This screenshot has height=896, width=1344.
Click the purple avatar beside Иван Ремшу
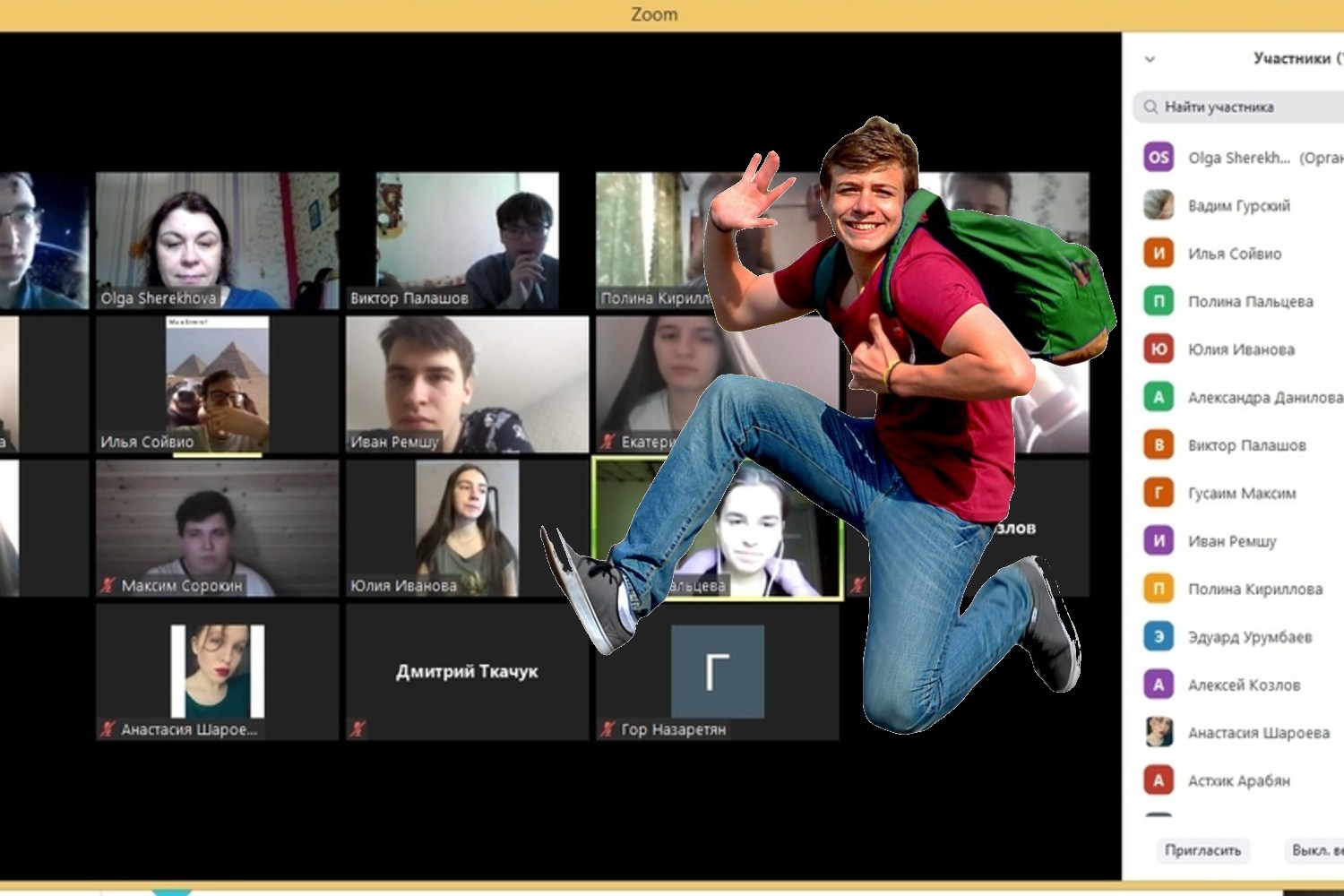[1159, 540]
